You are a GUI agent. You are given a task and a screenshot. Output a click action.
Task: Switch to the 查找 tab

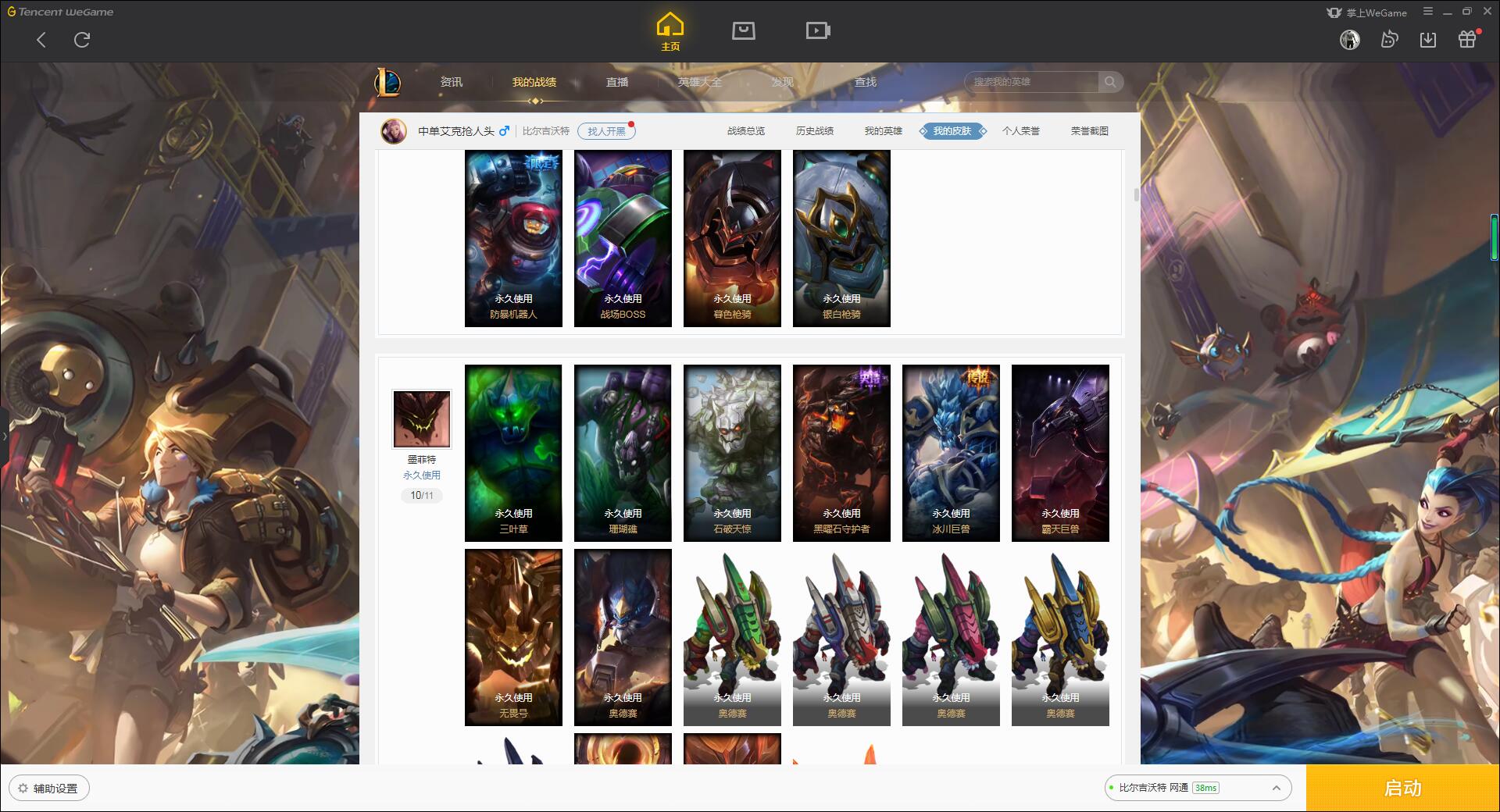click(x=866, y=82)
